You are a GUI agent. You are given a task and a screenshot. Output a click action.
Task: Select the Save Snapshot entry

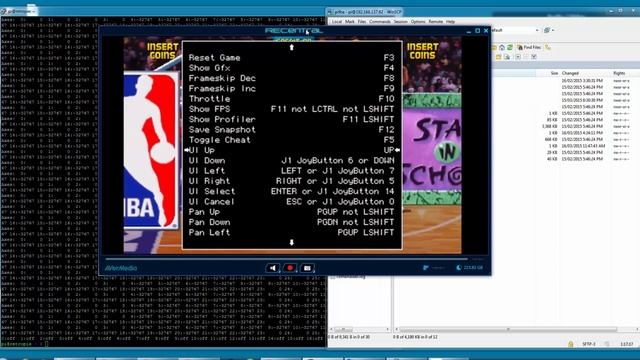pyautogui.click(x=291, y=129)
